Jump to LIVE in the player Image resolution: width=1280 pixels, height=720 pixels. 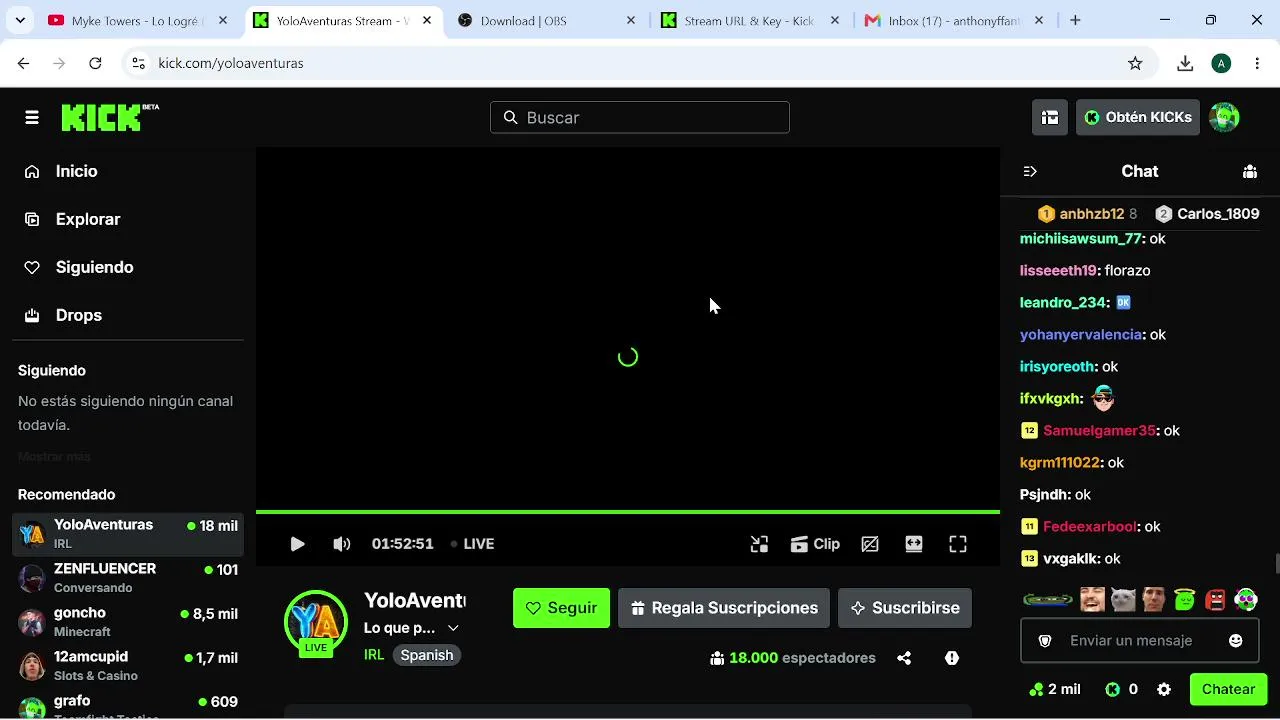(x=473, y=544)
